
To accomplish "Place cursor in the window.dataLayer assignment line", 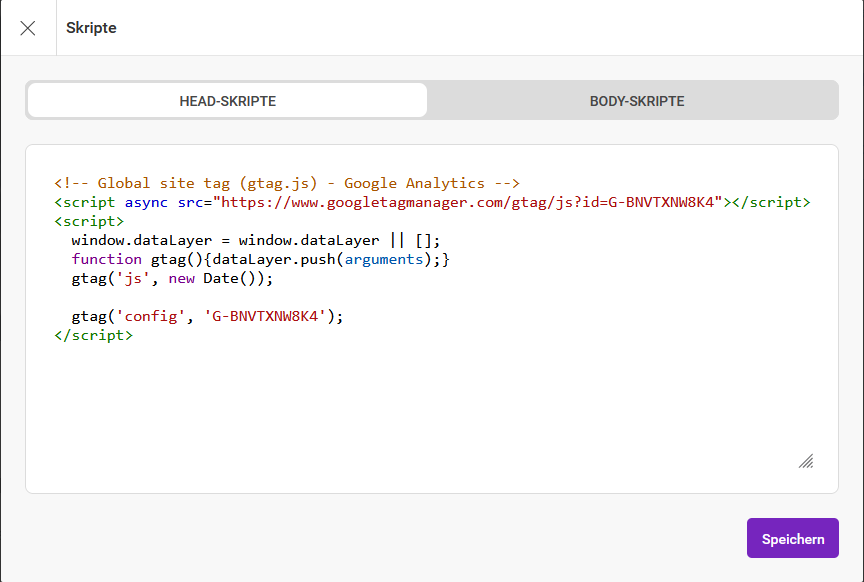I will [x=255, y=240].
